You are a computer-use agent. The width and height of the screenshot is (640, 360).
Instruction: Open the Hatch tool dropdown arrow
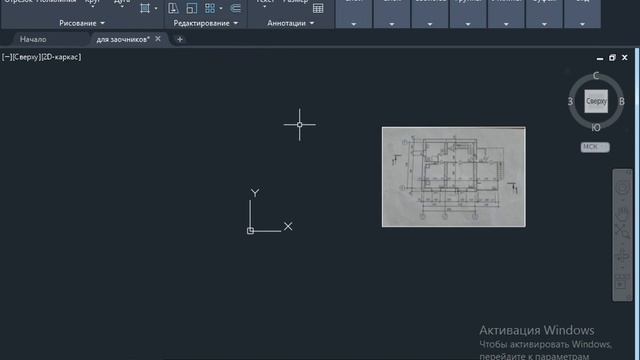click(156, 9)
